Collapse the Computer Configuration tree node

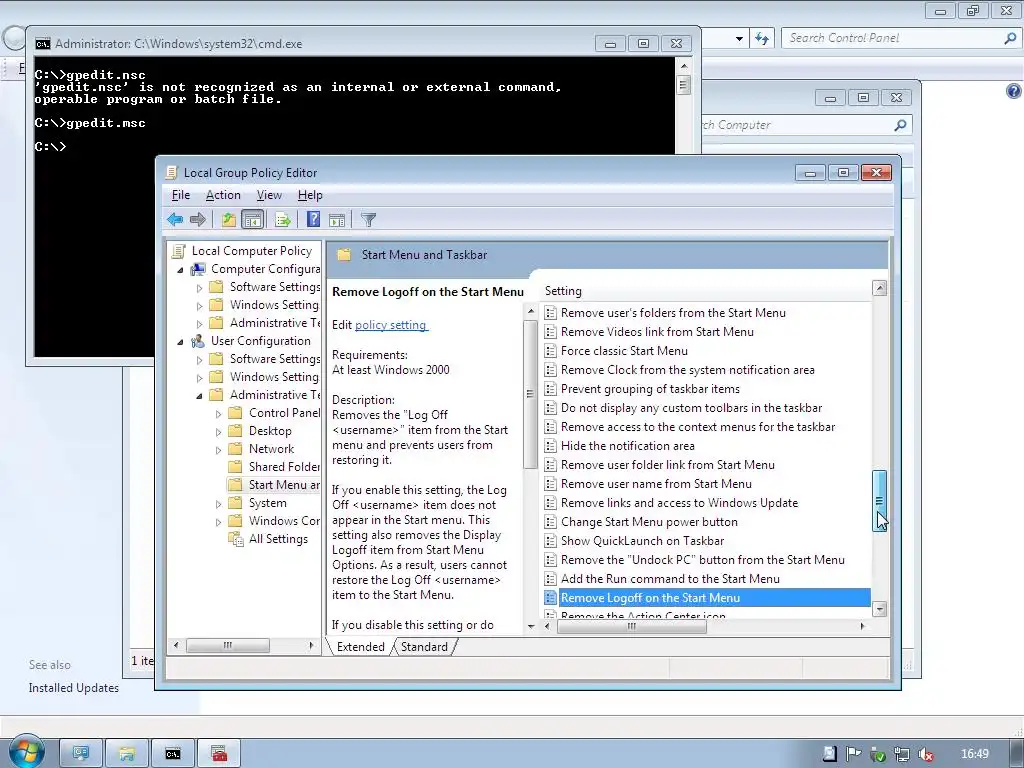click(x=180, y=270)
